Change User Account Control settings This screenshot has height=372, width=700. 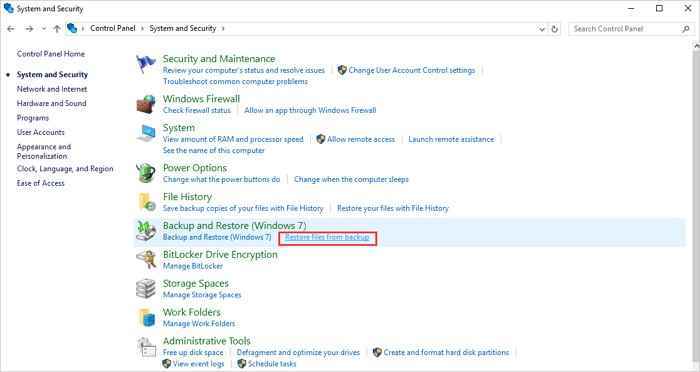(x=412, y=70)
